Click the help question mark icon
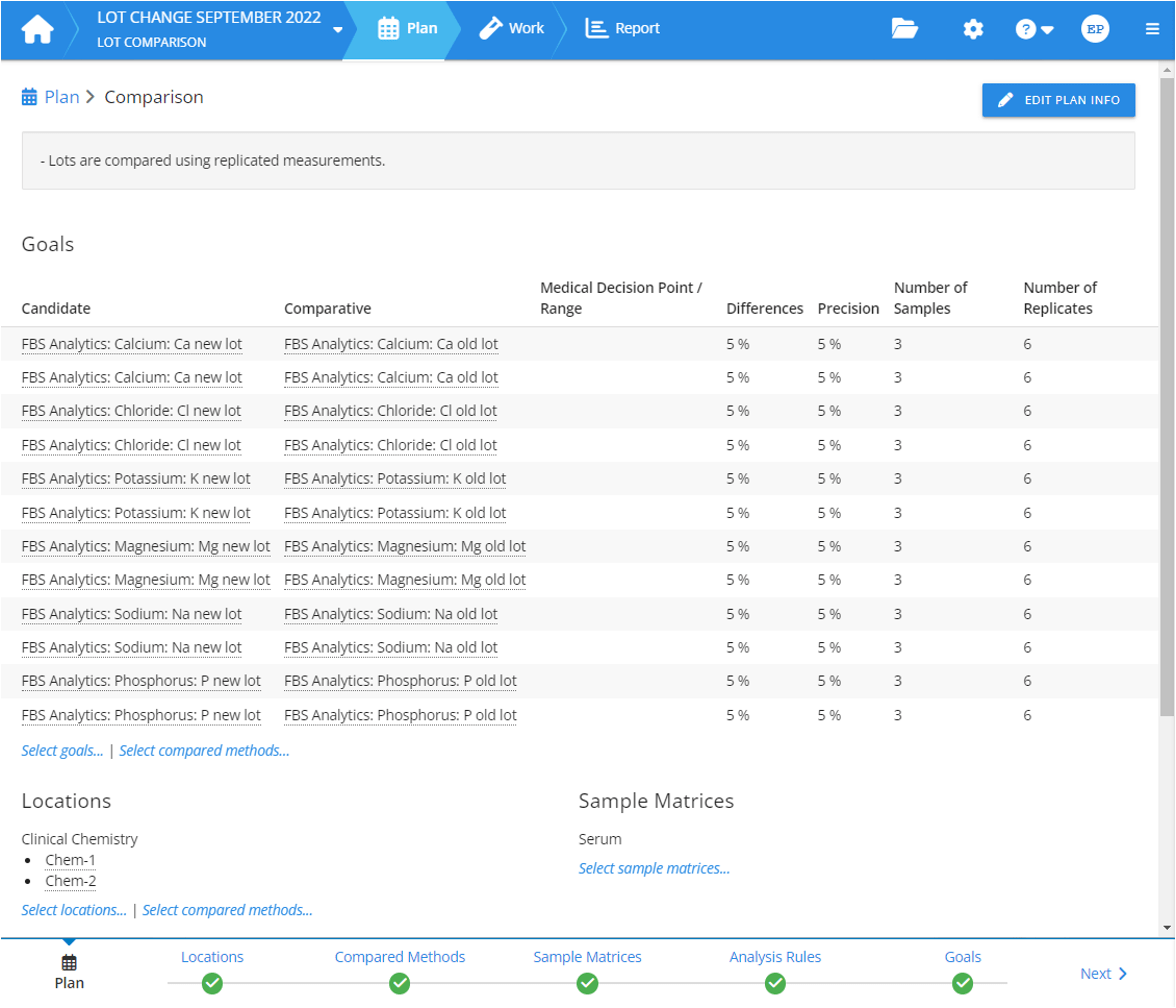The height and width of the screenshot is (1008, 1176). click(x=1024, y=29)
